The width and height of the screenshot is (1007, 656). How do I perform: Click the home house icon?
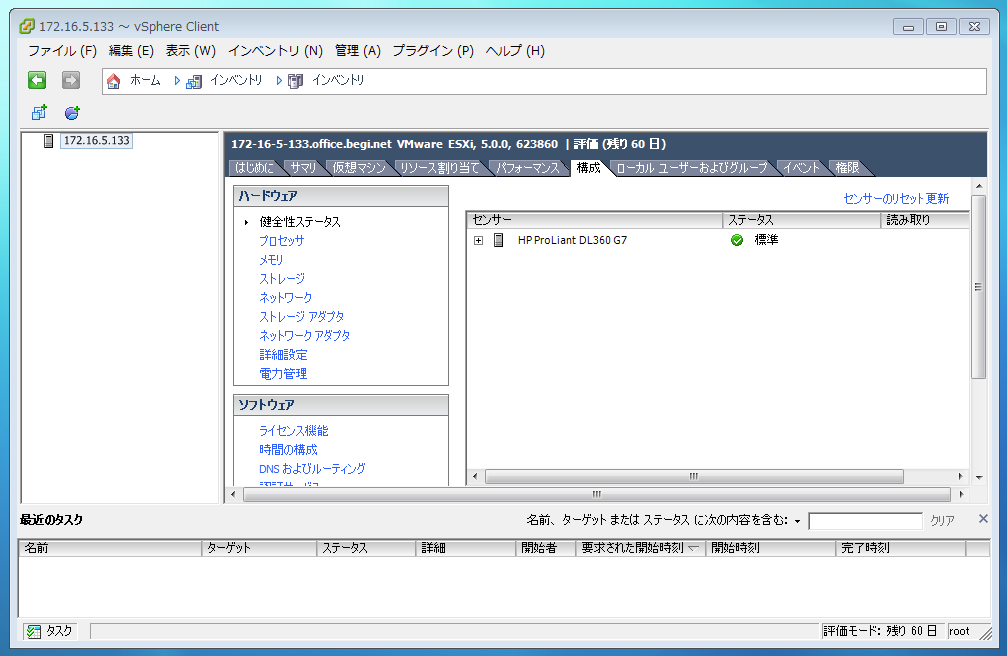tap(114, 81)
